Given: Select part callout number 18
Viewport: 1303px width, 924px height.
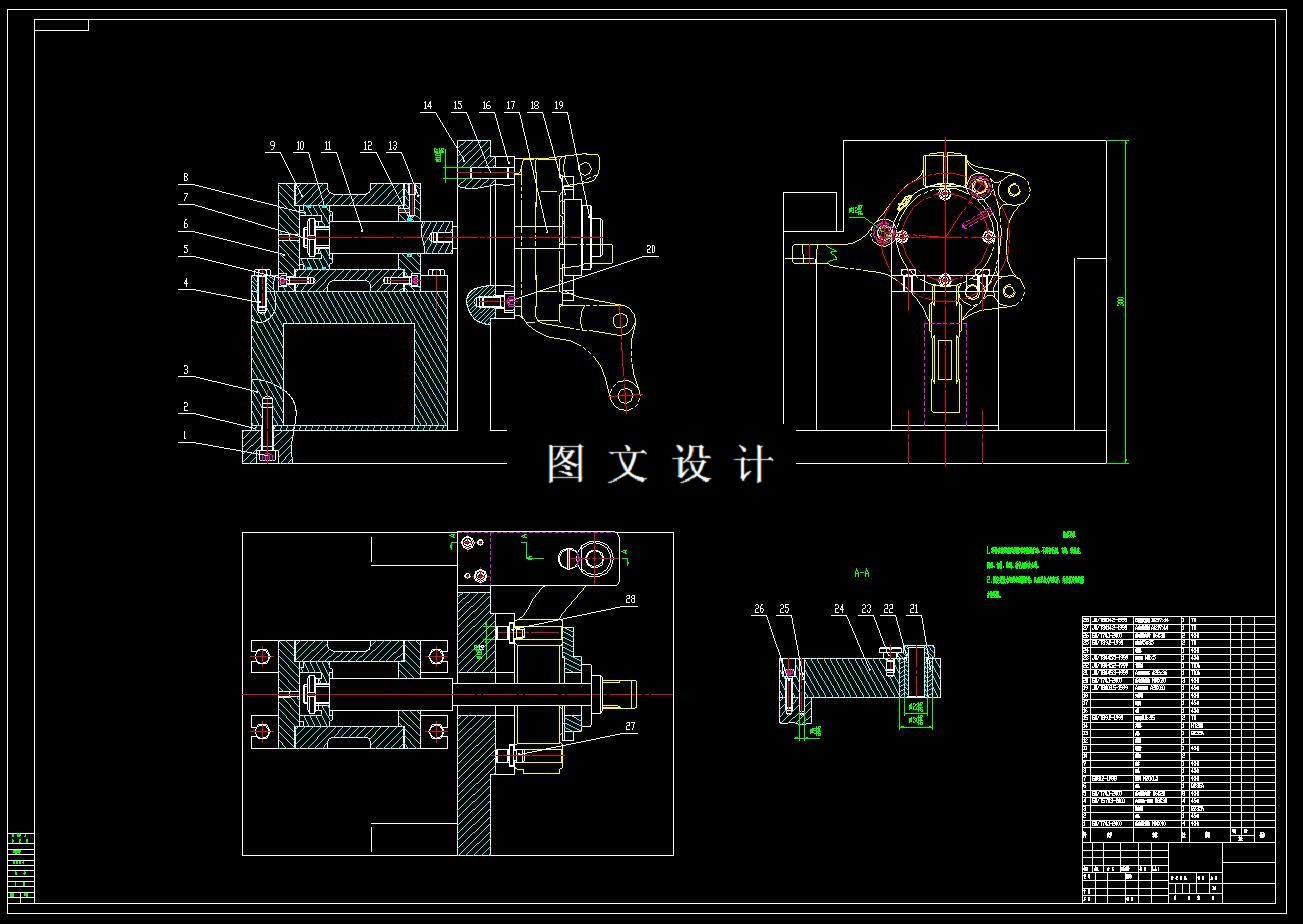Looking at the screenshot, I should [x=534, y=105].
